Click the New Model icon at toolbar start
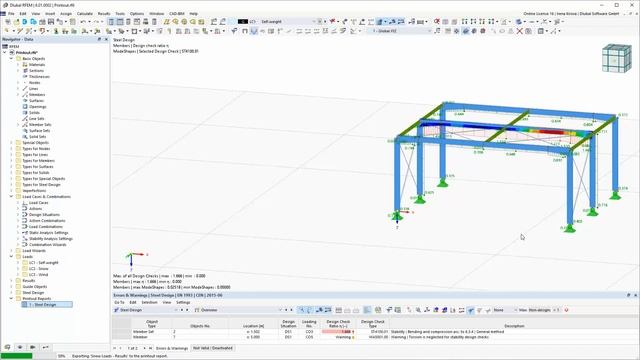Image resolution: width=640 pixels, height=360 pixels. pyautogui.click(x=7, y=22)
